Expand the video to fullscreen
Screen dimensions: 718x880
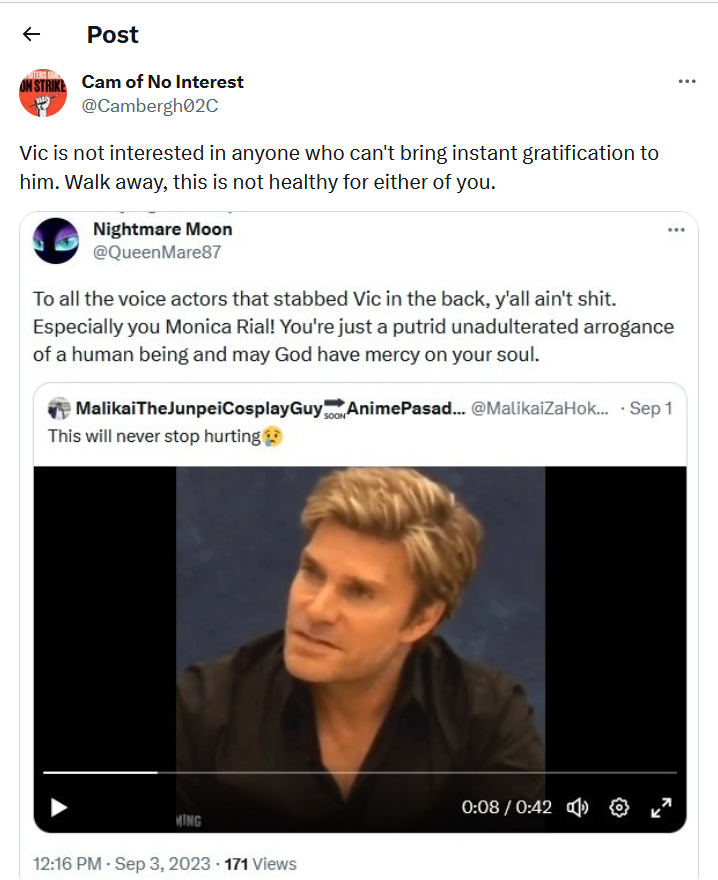[x=663, y=807]
